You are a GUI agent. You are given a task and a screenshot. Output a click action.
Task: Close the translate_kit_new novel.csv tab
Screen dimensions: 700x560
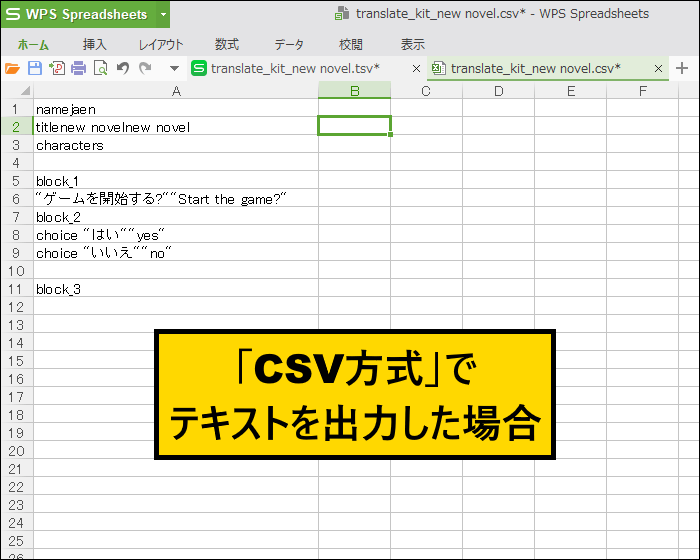point(658,68)
